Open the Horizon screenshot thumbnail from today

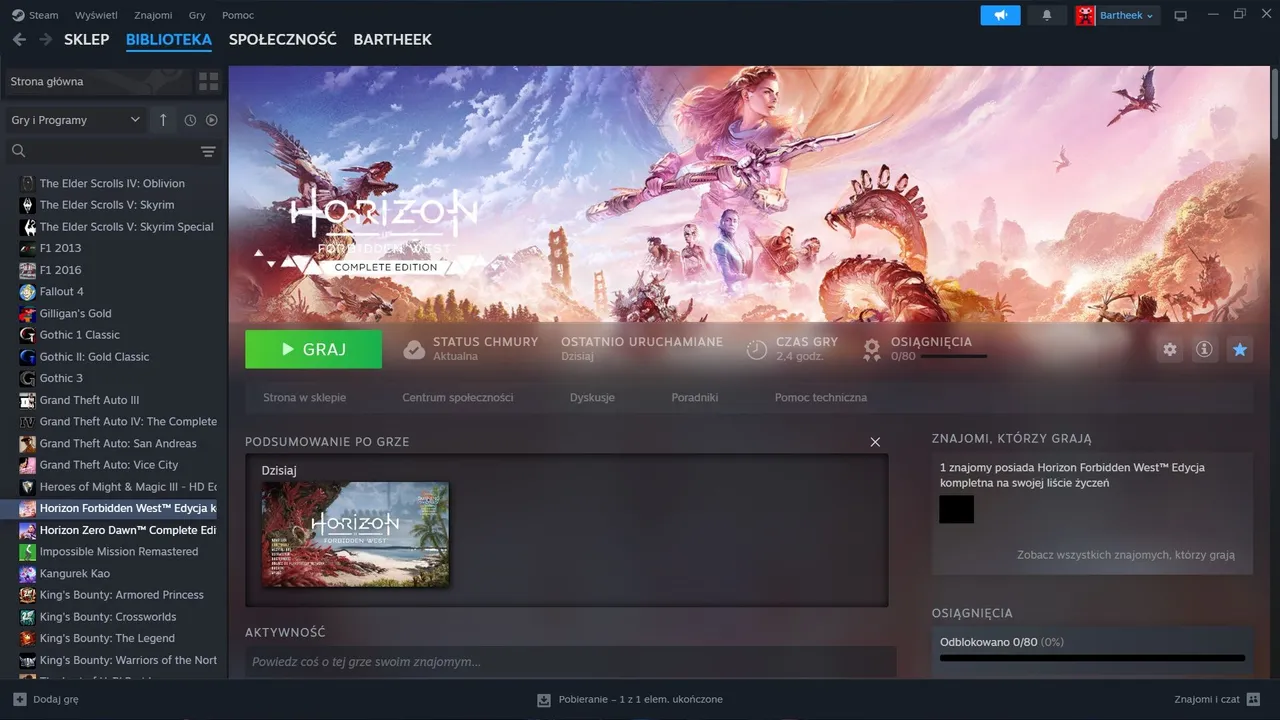click(x=355, y=534)
